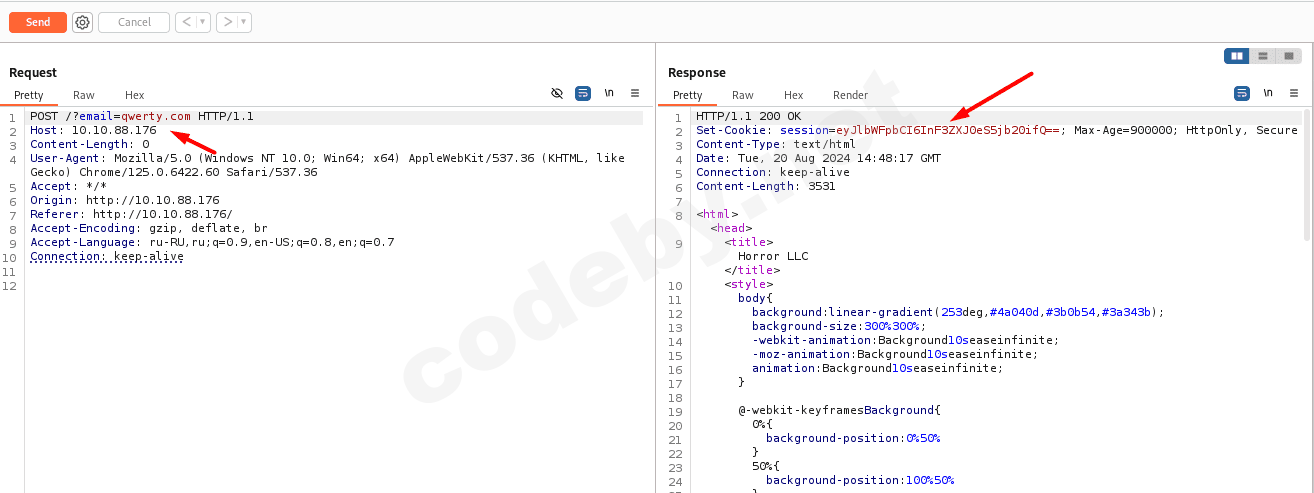Viewport: 1314px width, 493px height.
Task: Switch Response view to Raw tab
Action: (743, 95)
